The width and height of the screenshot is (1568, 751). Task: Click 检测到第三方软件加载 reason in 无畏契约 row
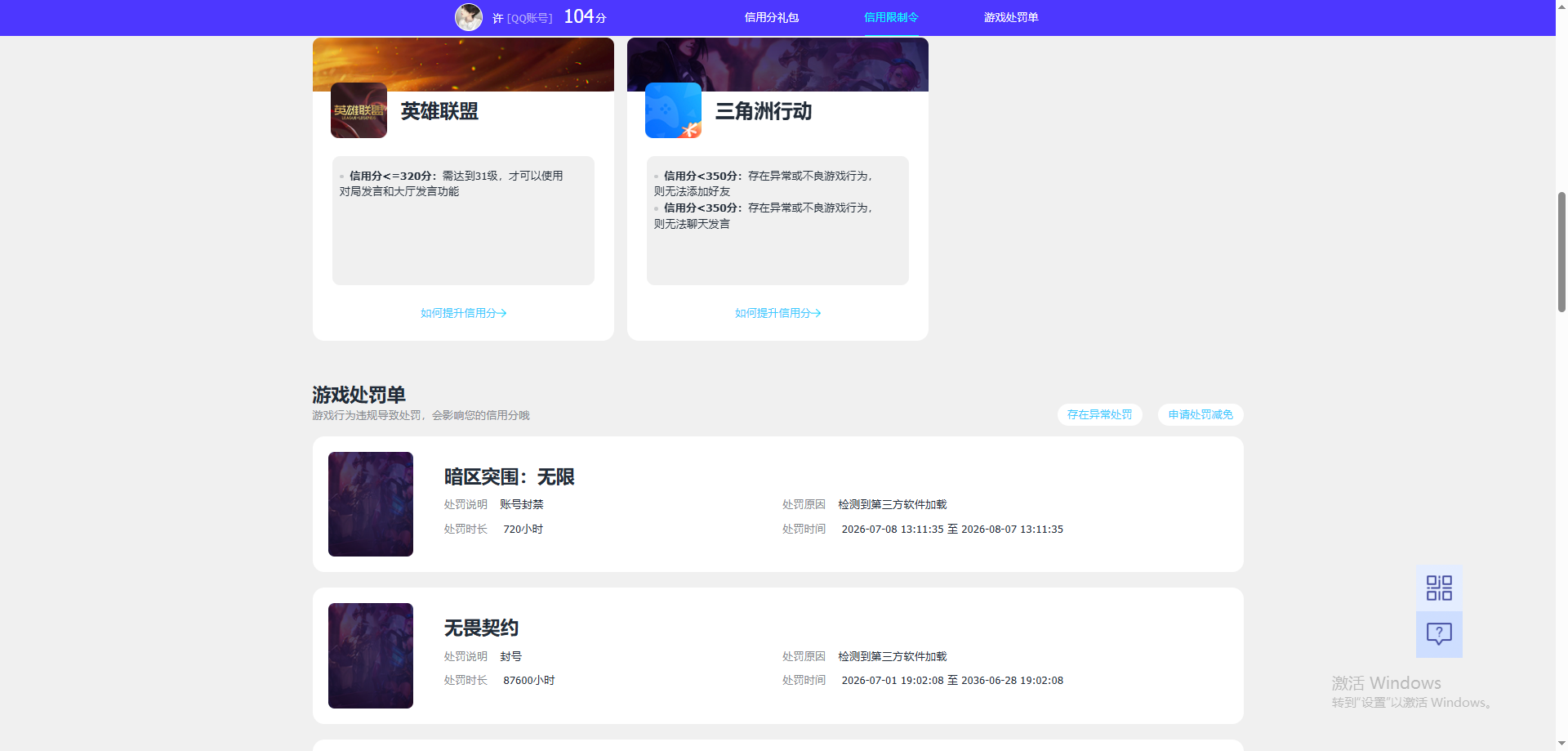click(x=893, y=657)
